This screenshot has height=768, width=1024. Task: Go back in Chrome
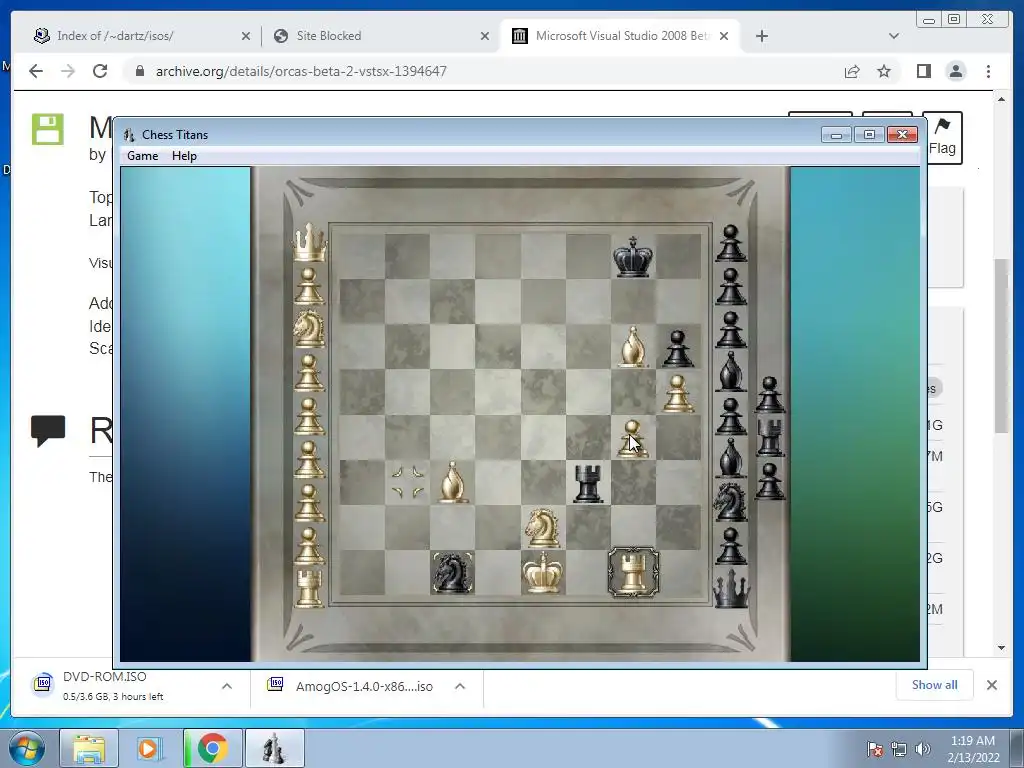(36, 71)
